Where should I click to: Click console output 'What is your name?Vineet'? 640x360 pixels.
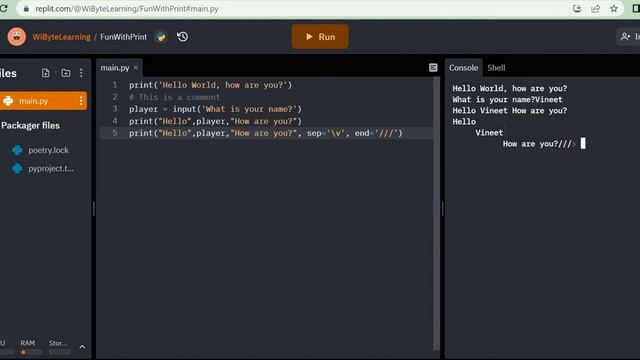pos(507,100)
